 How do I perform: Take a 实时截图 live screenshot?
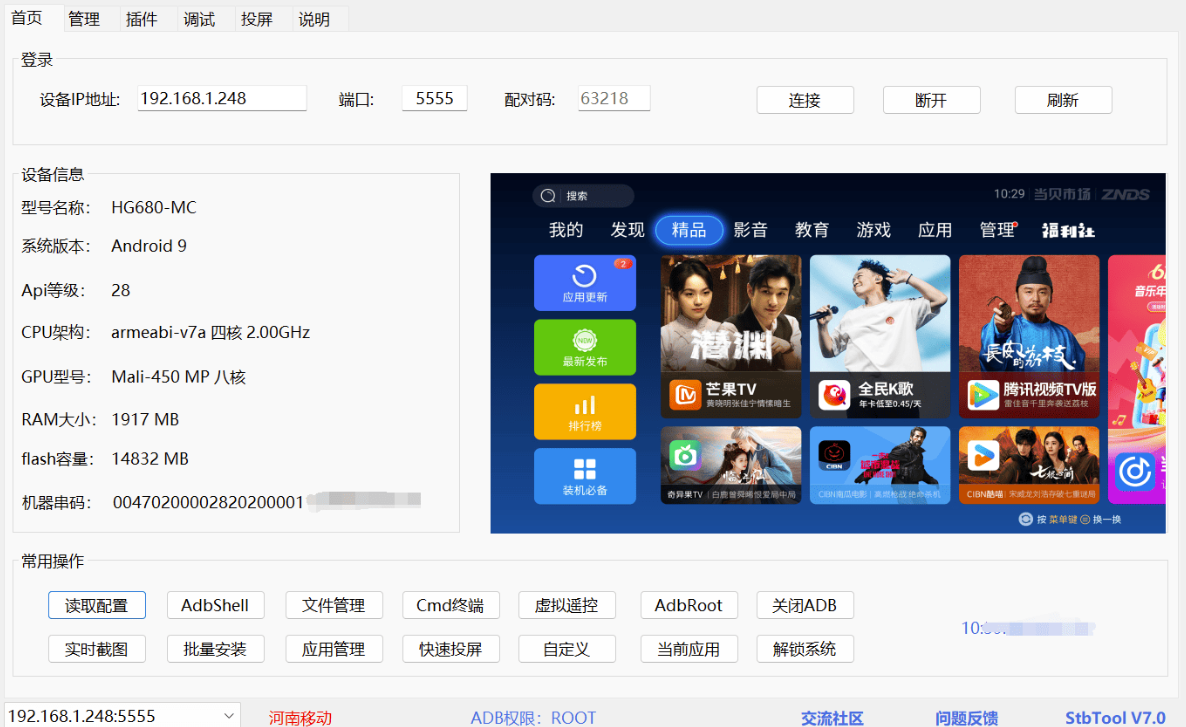pyautogui.click(x=96, y=648)
